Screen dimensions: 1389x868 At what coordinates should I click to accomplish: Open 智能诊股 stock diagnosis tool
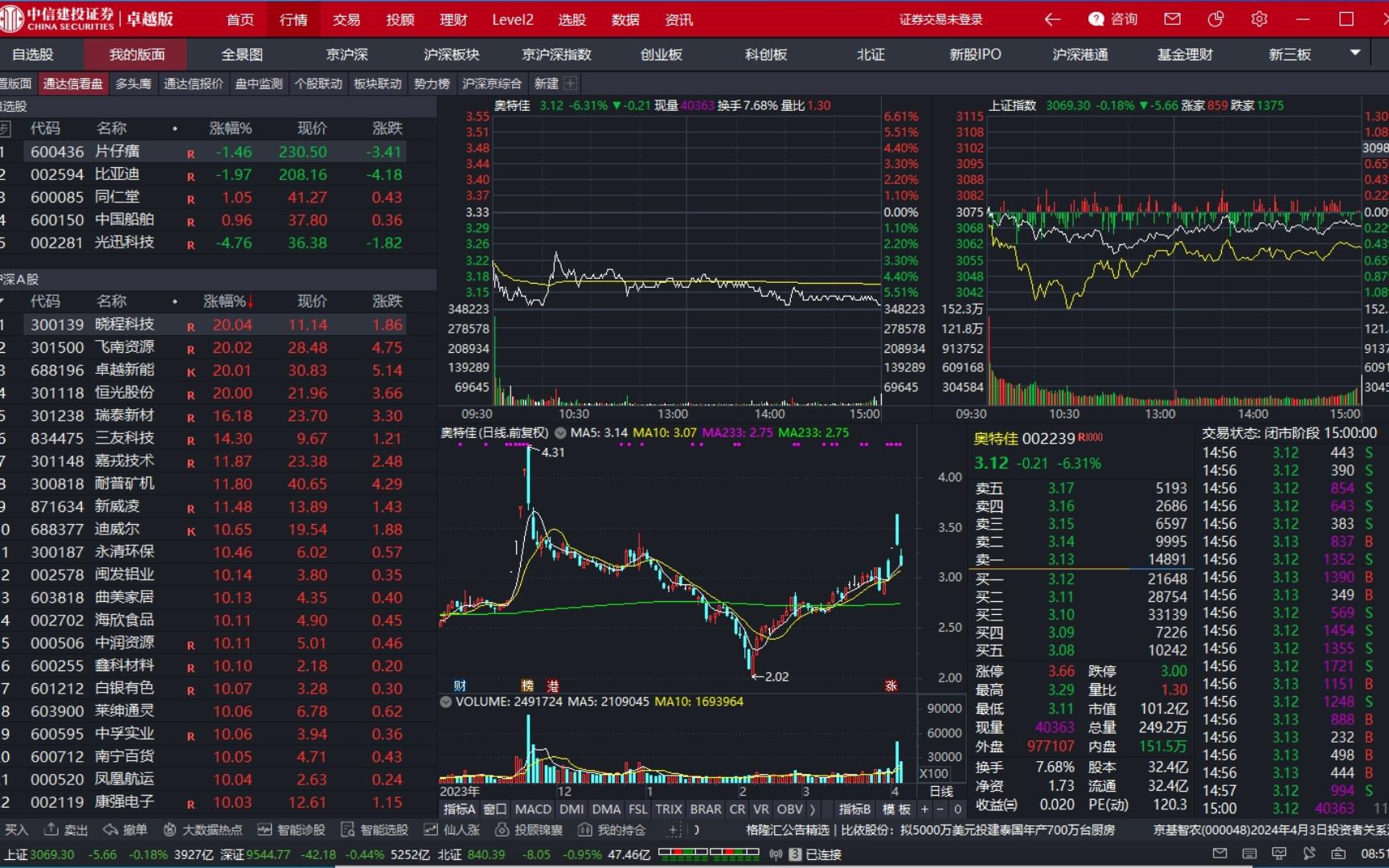click(x=292, y=829)
